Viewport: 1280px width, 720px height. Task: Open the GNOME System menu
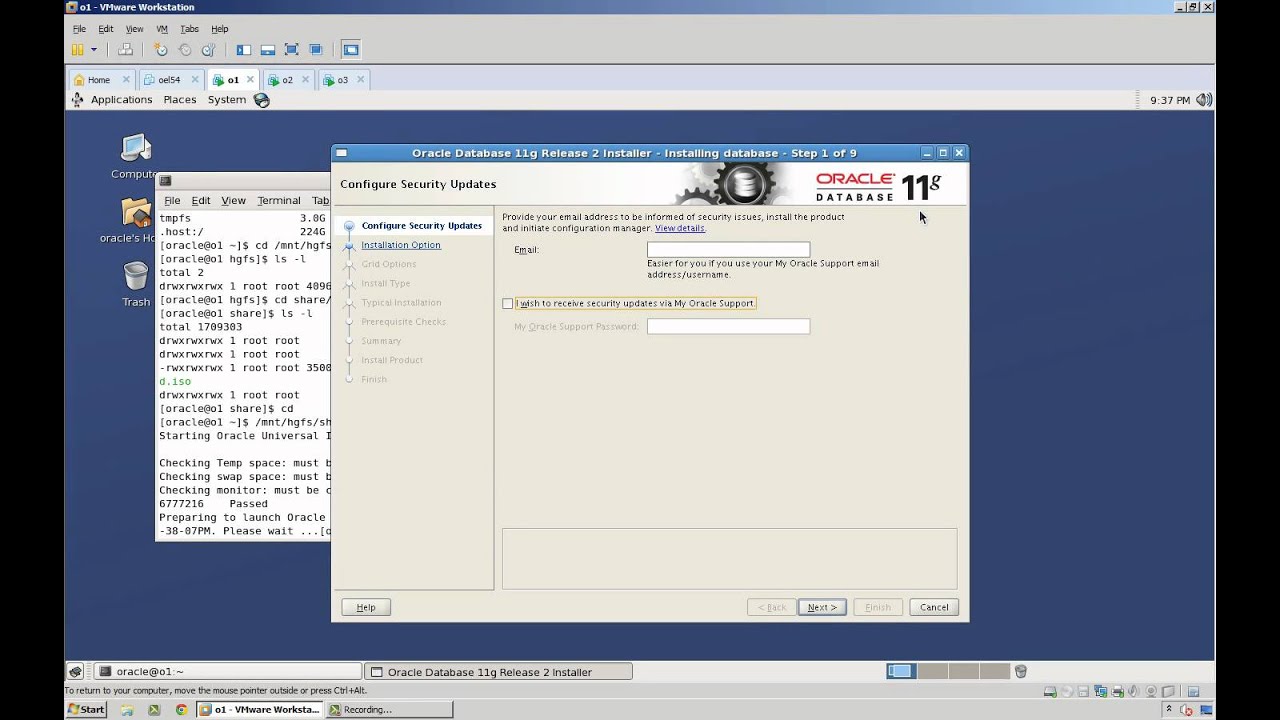click(227, 100)
